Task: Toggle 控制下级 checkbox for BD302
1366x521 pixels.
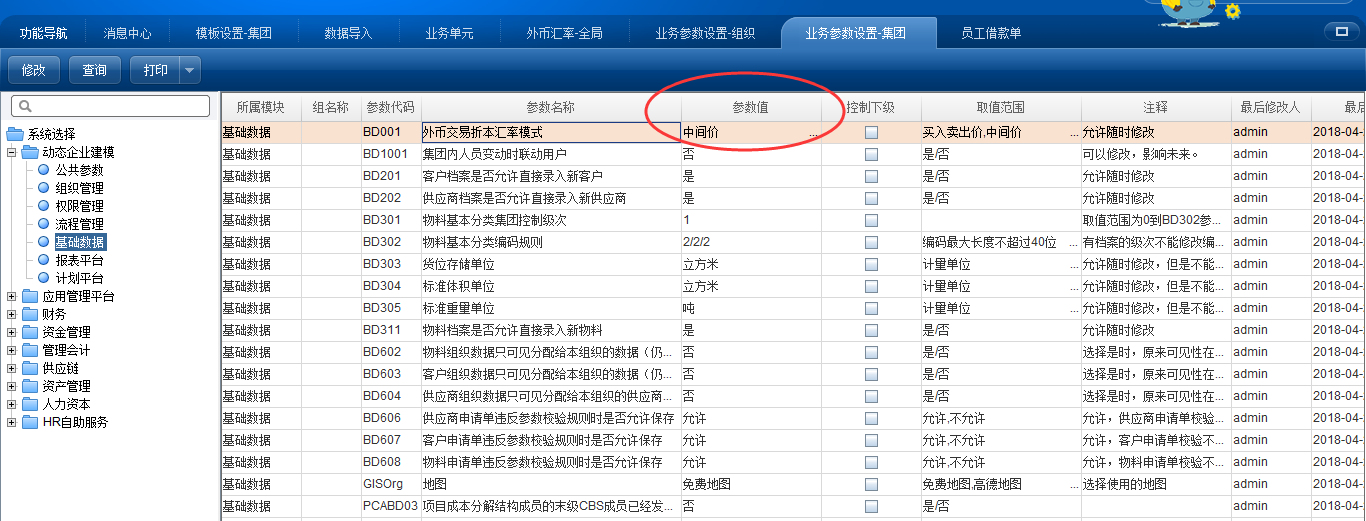Action: [872, 242]
